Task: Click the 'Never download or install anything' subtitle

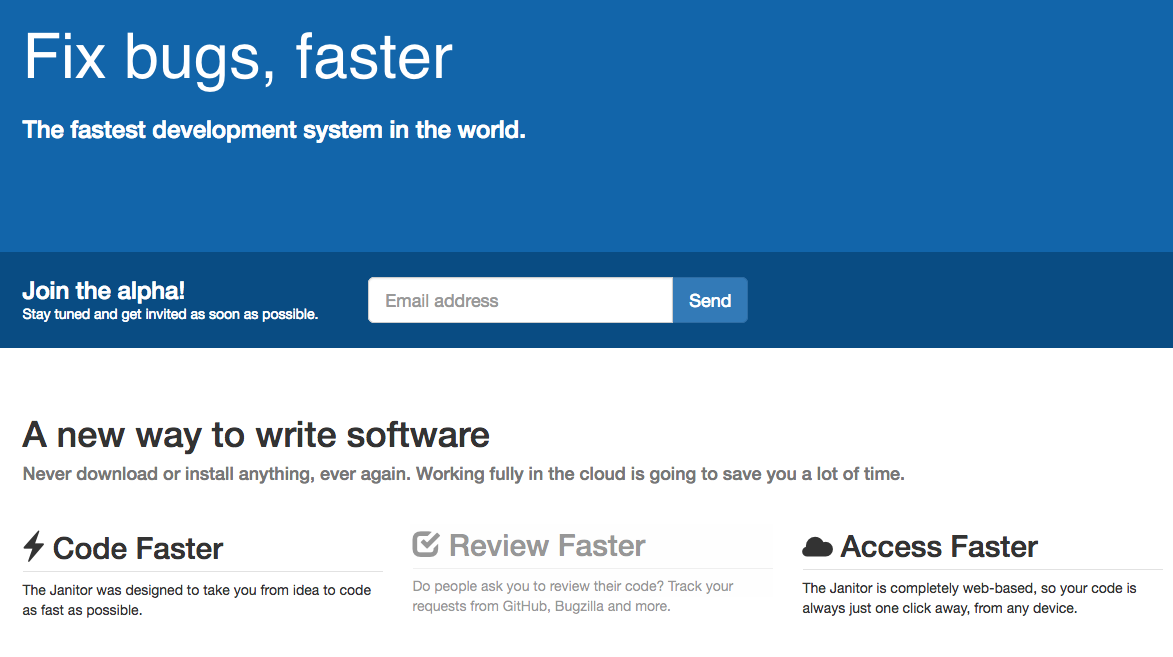Action: click(463, 474)
